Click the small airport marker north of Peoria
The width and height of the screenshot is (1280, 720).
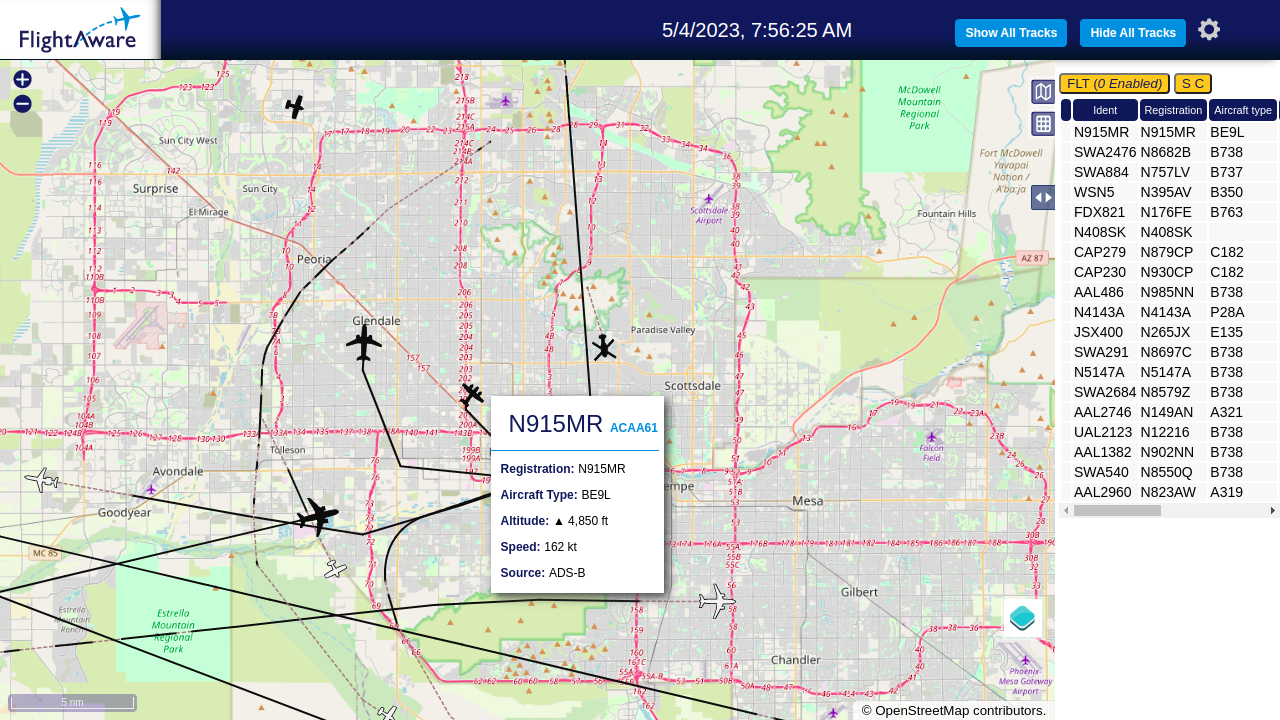[505, 100]
